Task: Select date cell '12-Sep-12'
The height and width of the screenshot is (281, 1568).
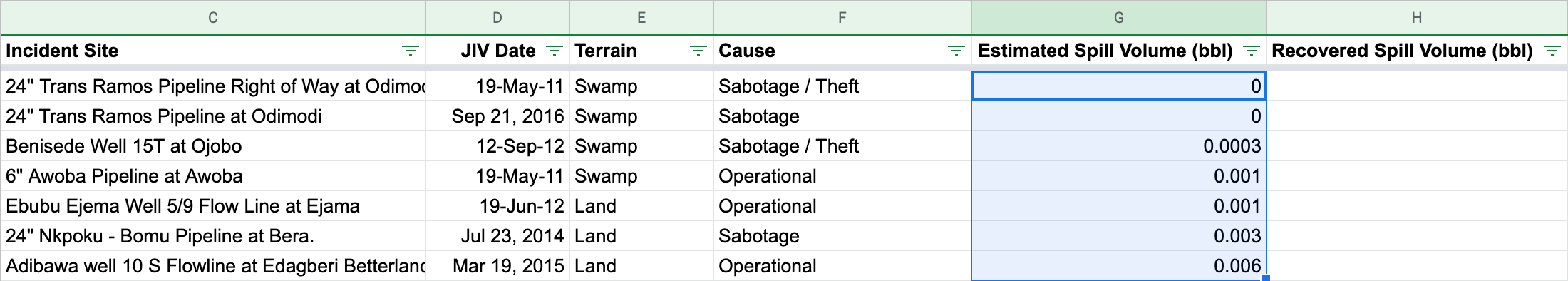Action: tap(497, 146)
